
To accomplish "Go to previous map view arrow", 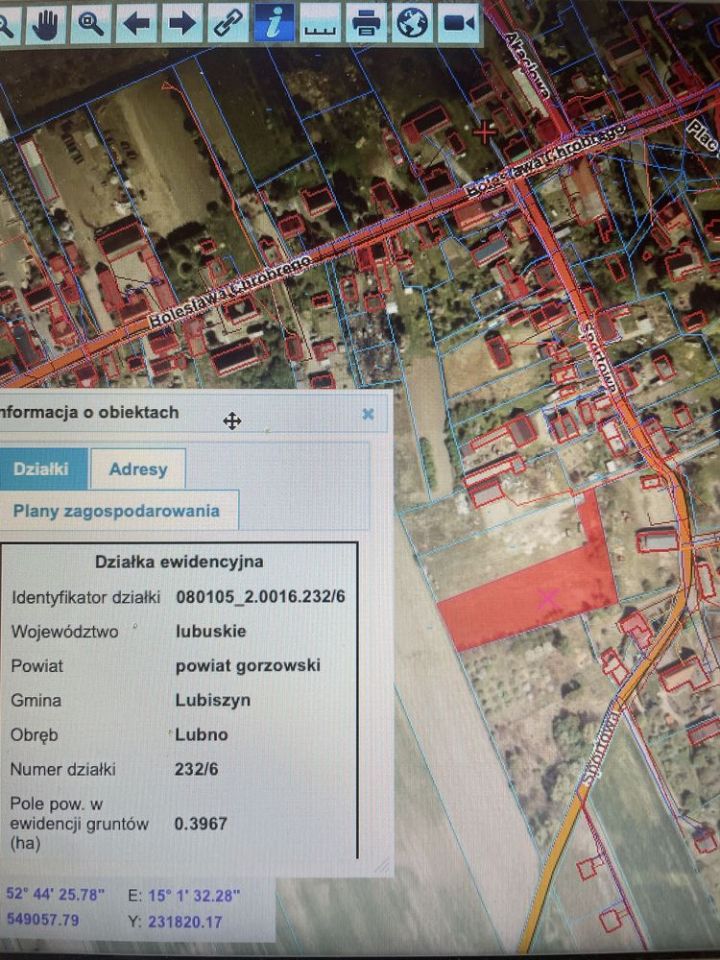I will click(136, 24).
